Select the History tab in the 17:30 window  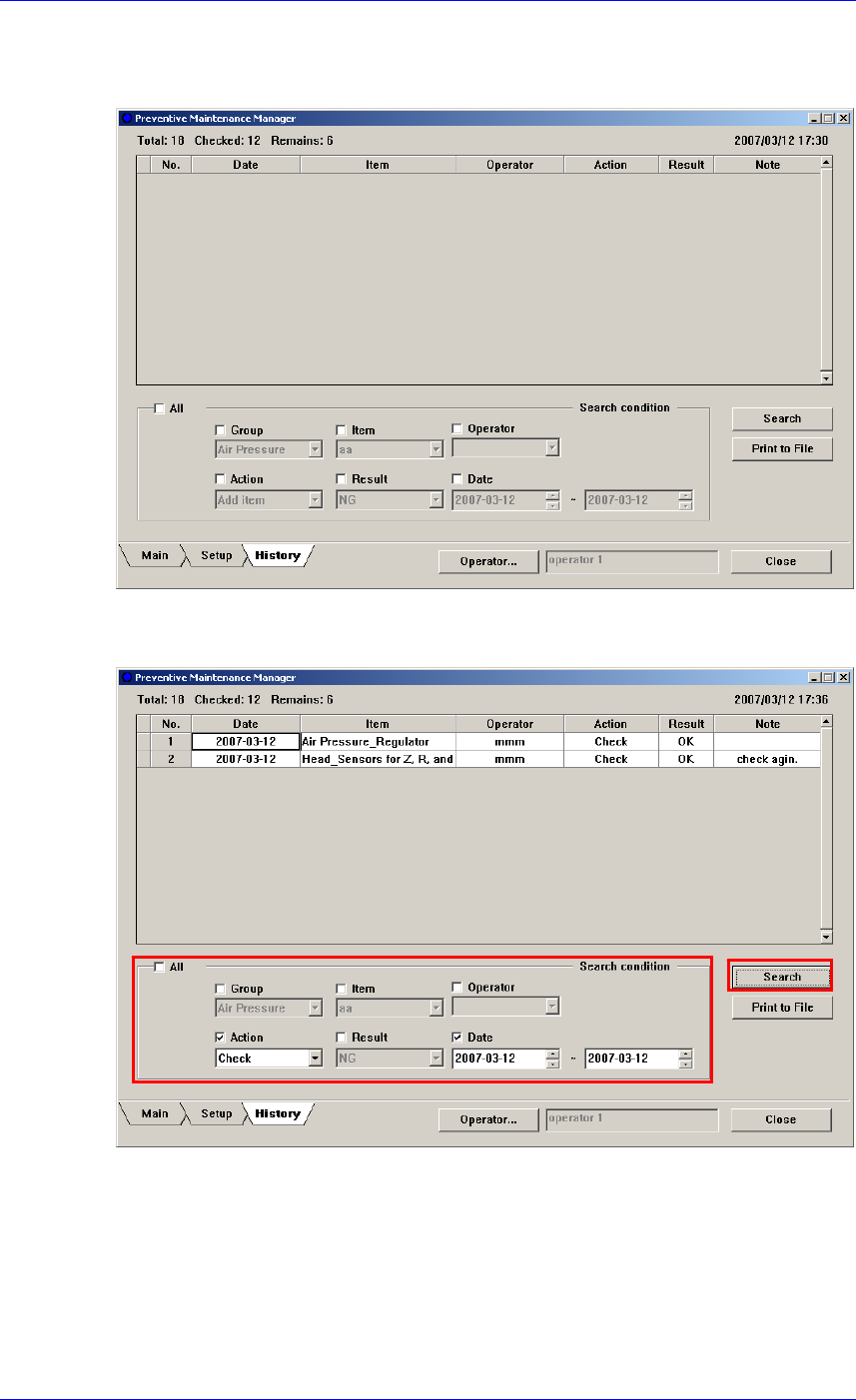click(x=278, y=555)
